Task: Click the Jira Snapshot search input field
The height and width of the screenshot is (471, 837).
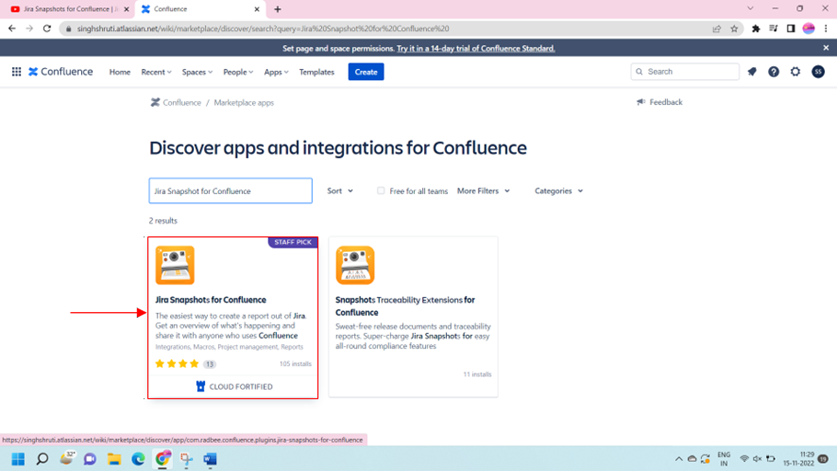Action: 230,191
